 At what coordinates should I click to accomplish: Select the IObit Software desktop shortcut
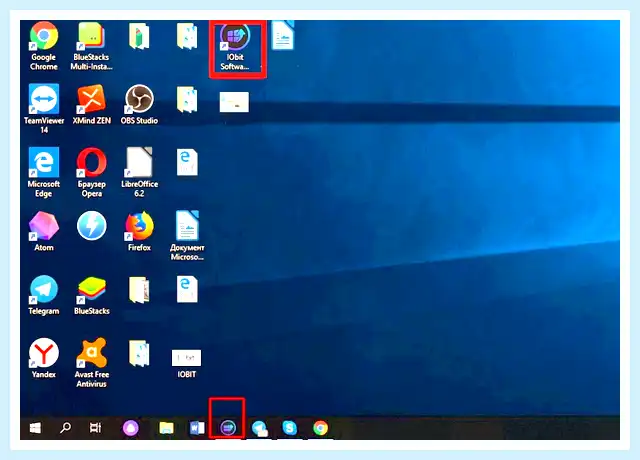[235, 47]
